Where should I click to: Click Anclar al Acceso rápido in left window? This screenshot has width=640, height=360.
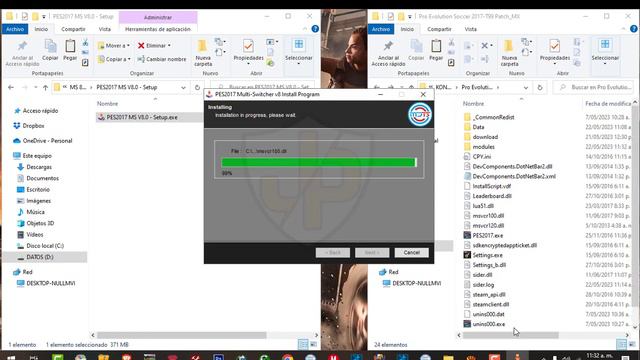point(22,53)
